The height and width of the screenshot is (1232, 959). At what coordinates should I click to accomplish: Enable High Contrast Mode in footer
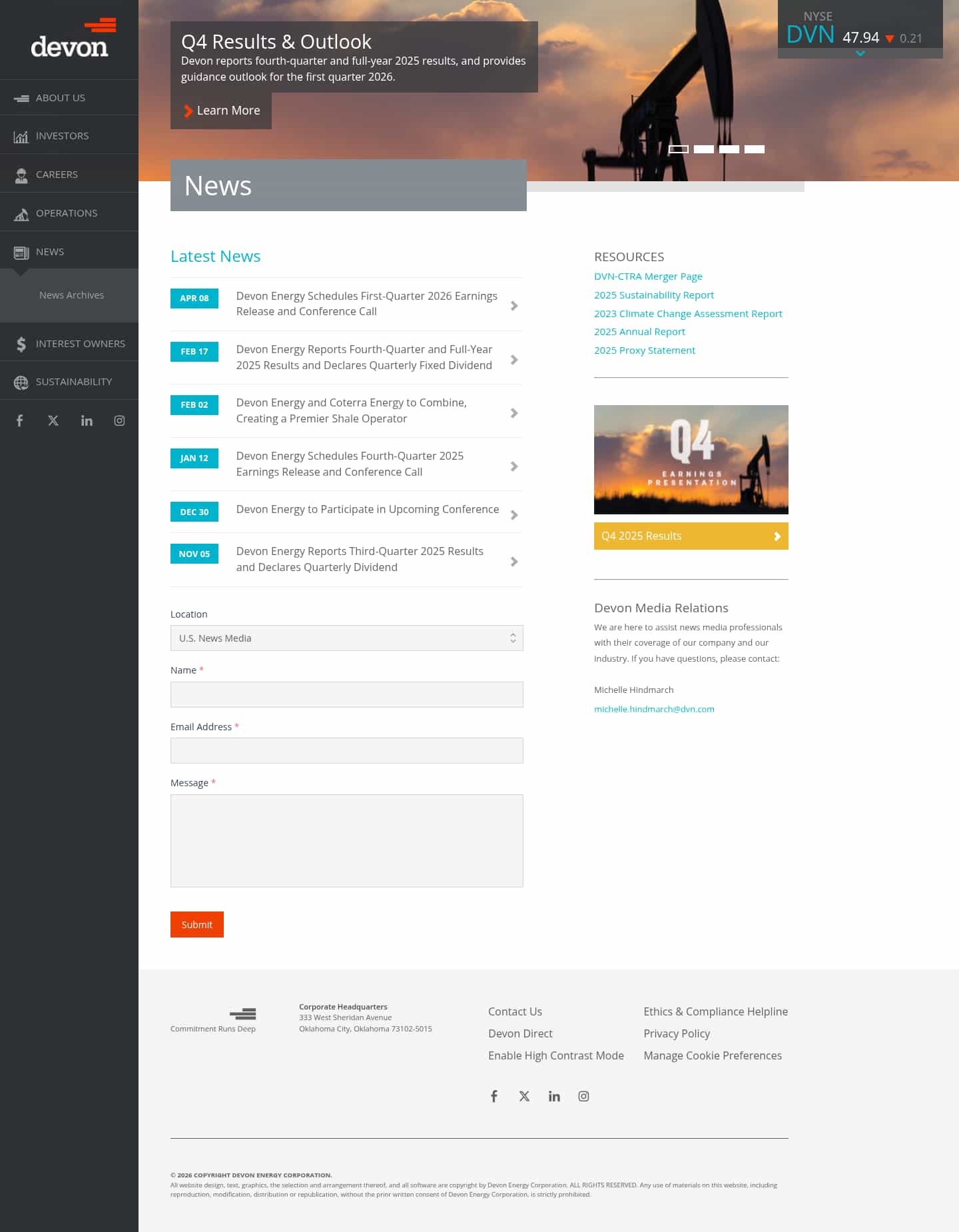pyautogui.click(x=556, y=1055)
